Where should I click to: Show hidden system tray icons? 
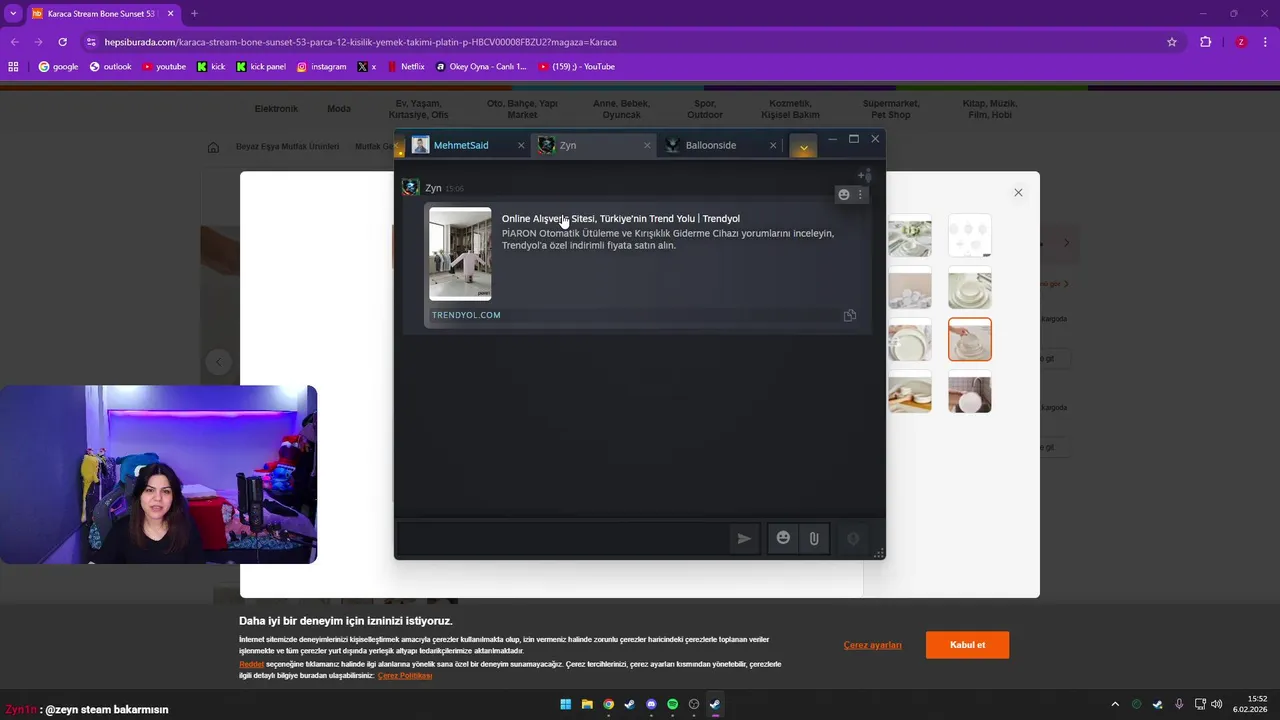pos(1115,704)
